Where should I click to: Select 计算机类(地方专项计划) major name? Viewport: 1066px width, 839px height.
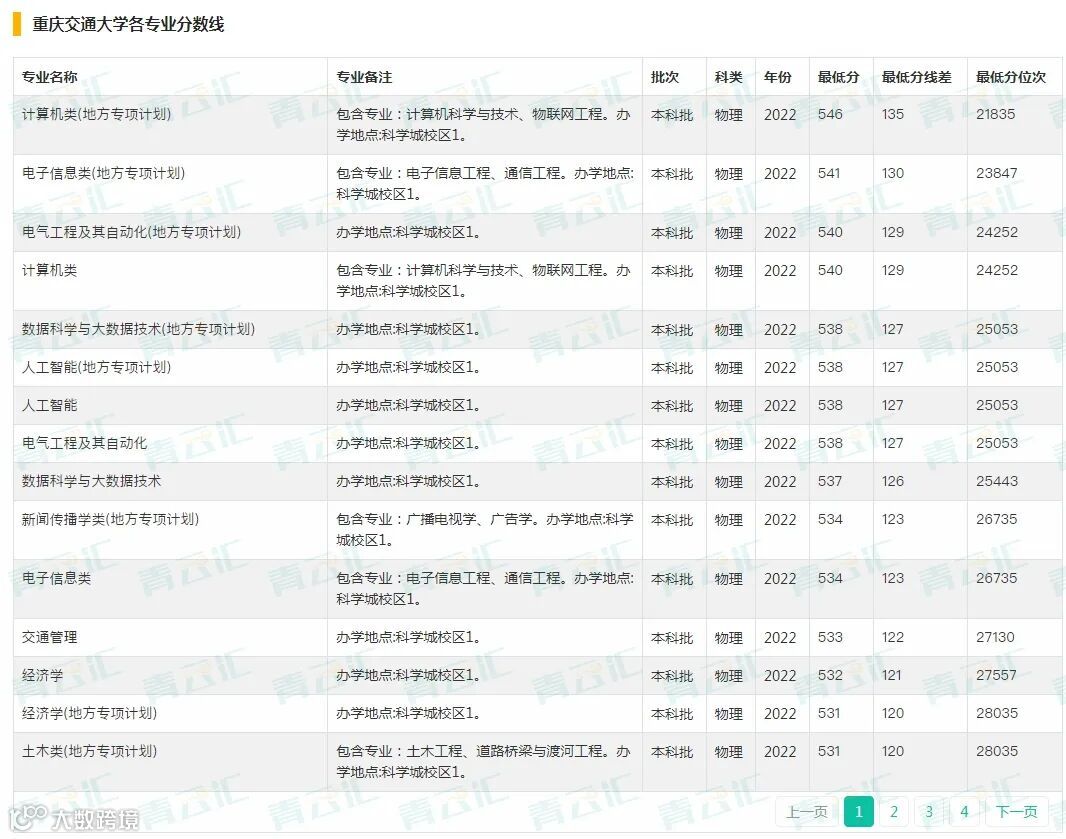click(x=97, y=114)
